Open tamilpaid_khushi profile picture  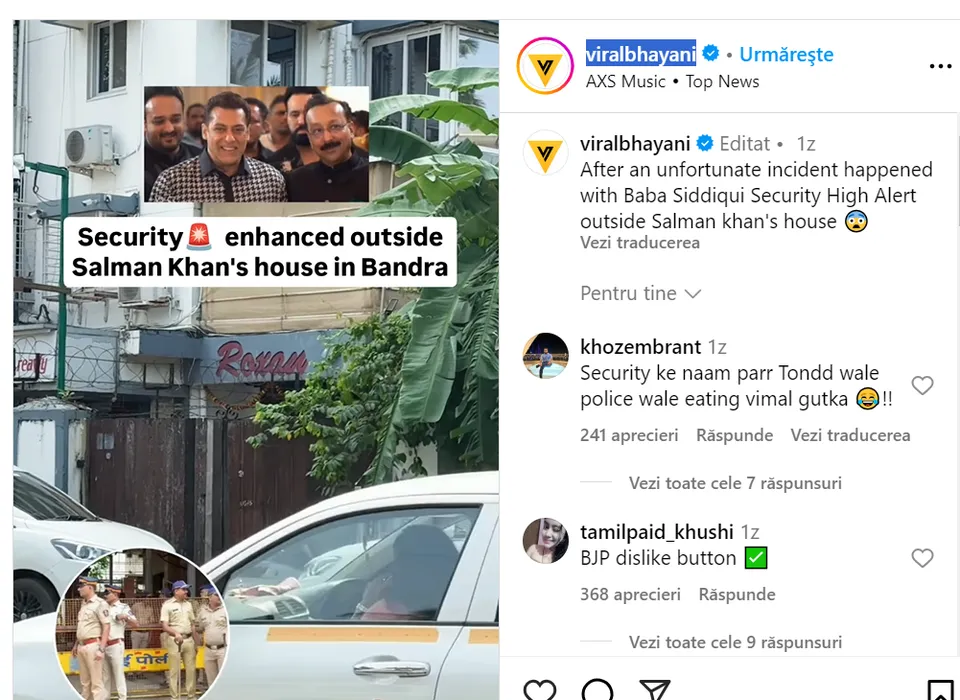(x=546, y=540)
